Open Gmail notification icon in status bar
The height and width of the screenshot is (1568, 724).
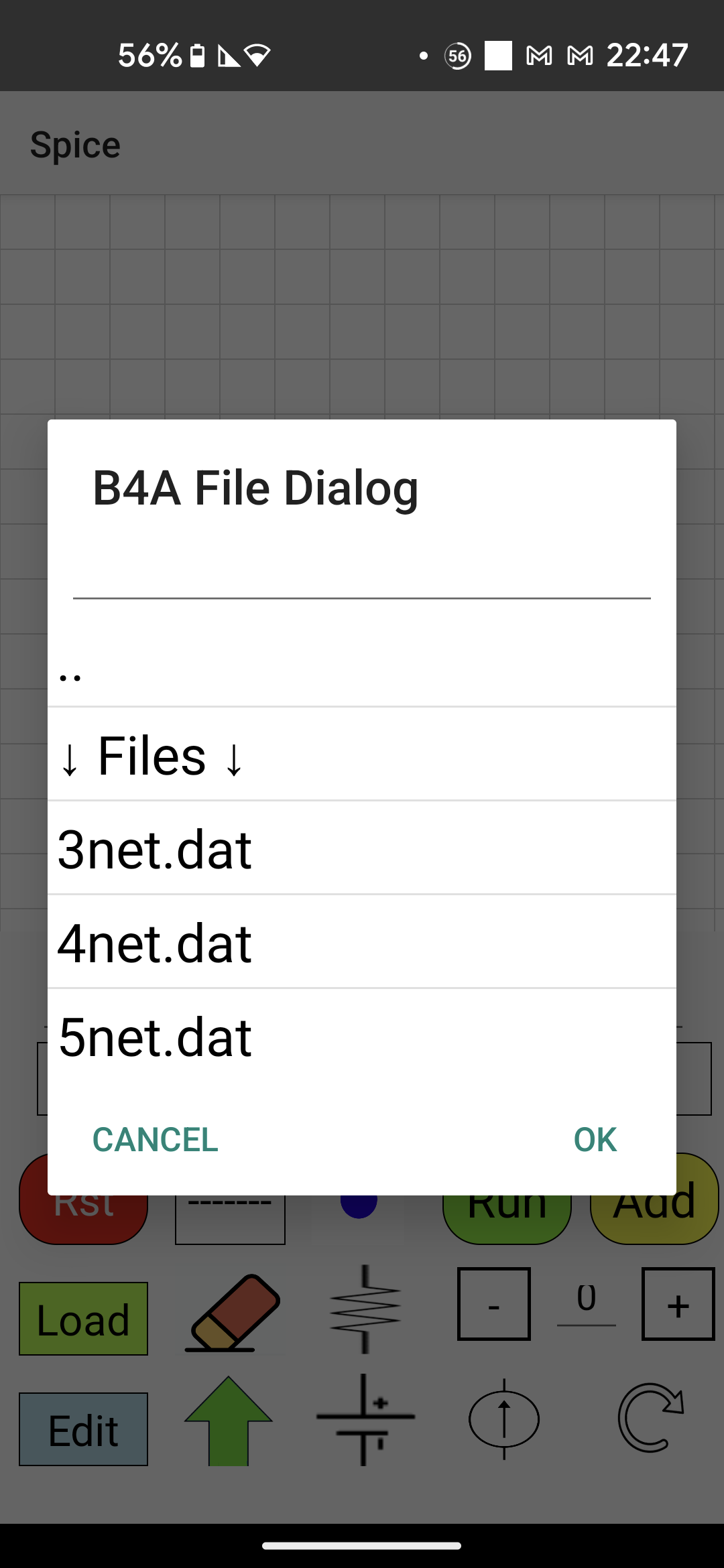click(540, 56)
